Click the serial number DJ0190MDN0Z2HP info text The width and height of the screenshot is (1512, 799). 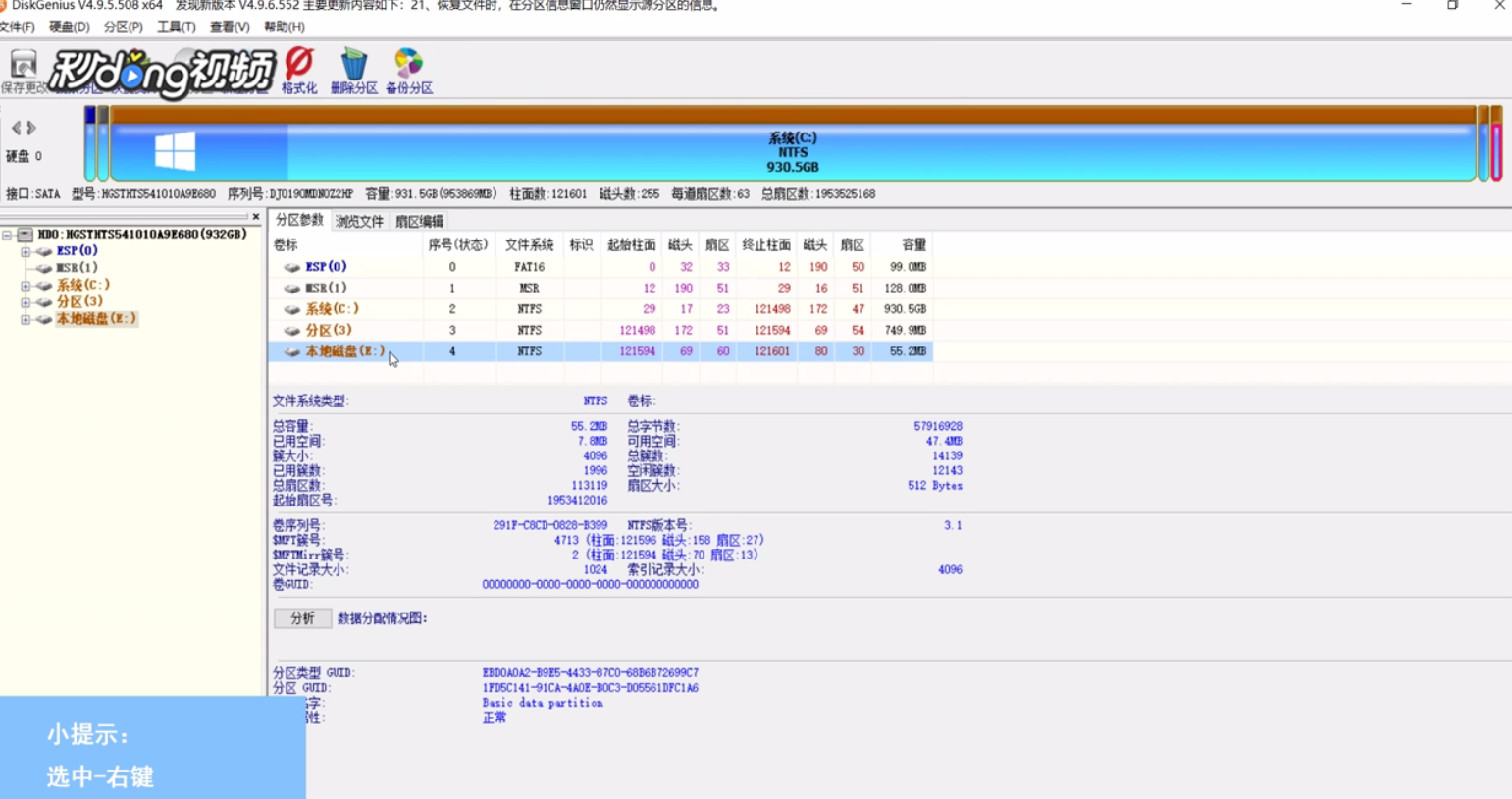[290, 194]
